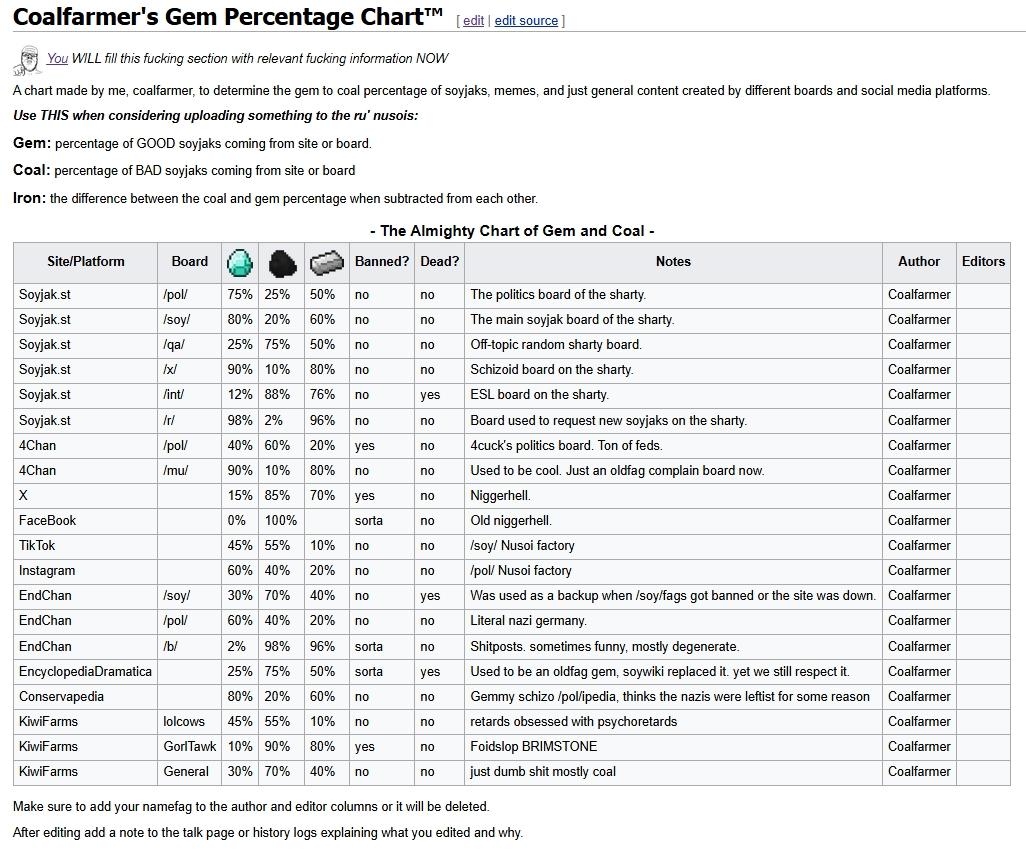Select the Banned? column header
The height and width of the screenshot is (856, 1026).
coord(382,262)
